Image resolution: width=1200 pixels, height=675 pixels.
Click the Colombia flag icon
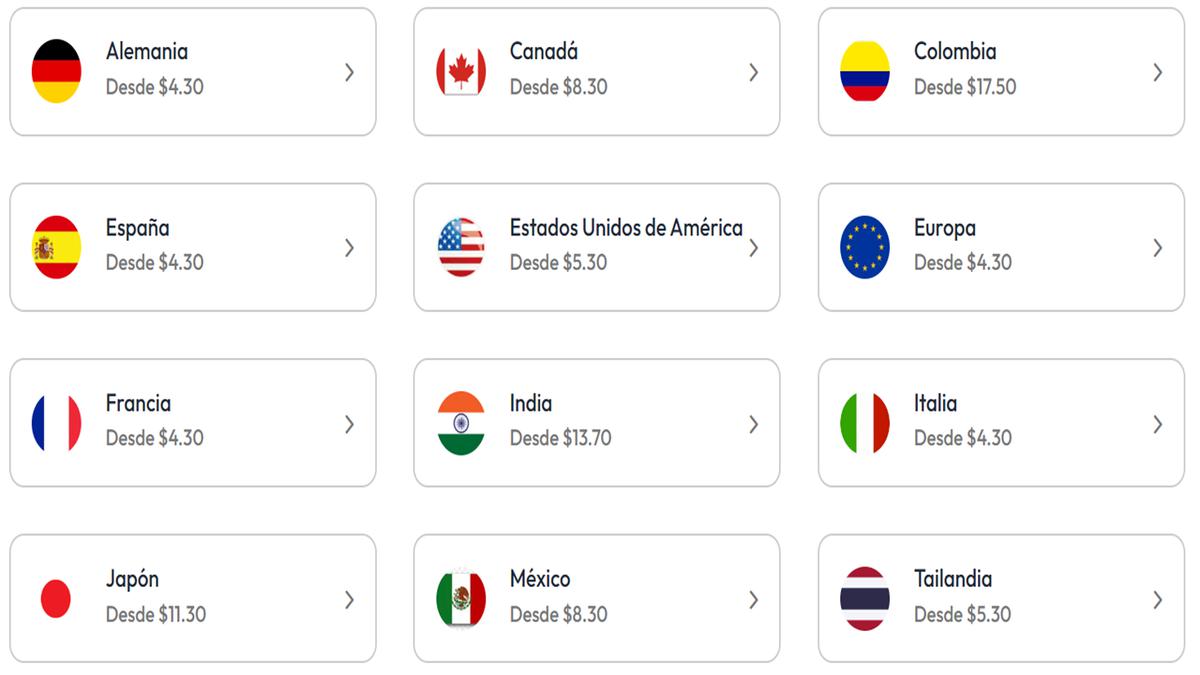pos(864,71)
